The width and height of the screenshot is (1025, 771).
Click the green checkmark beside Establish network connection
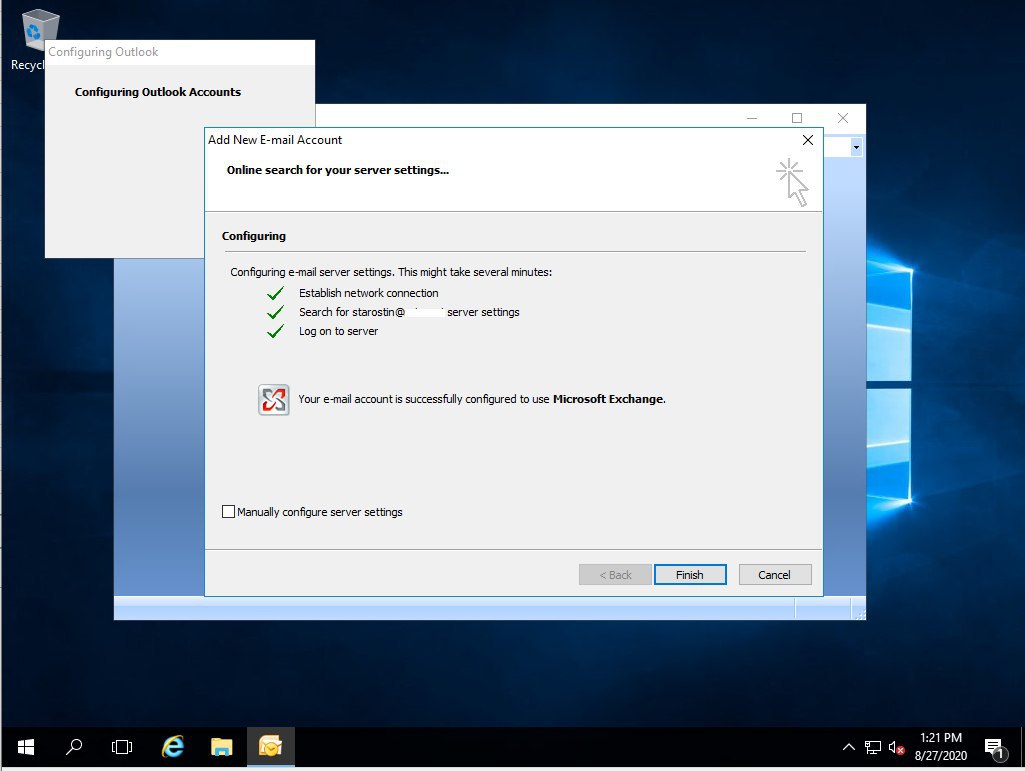coord(275,293)
